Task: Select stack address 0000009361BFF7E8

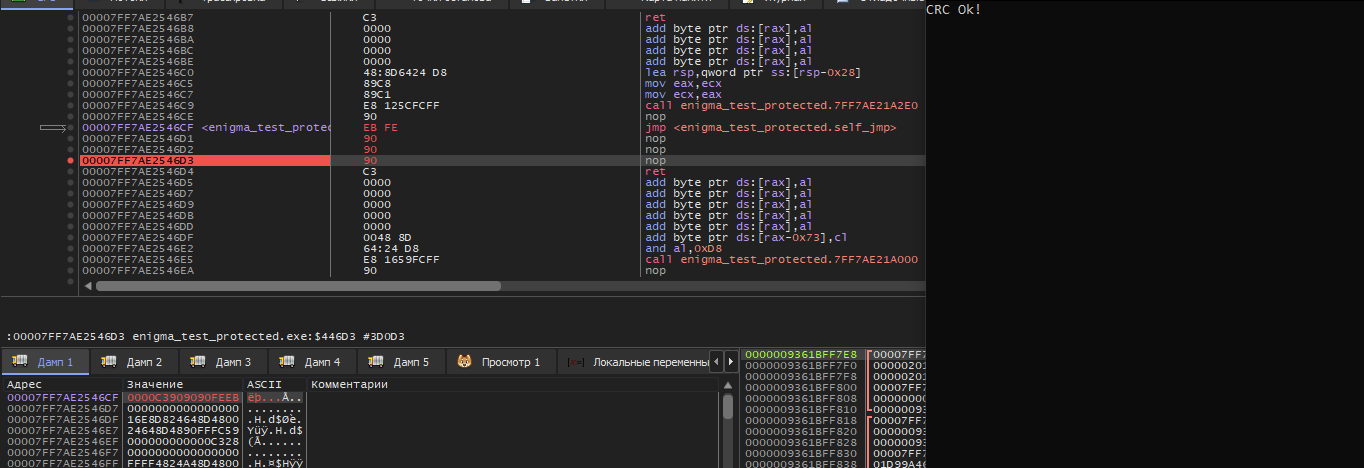Action: 801,354
